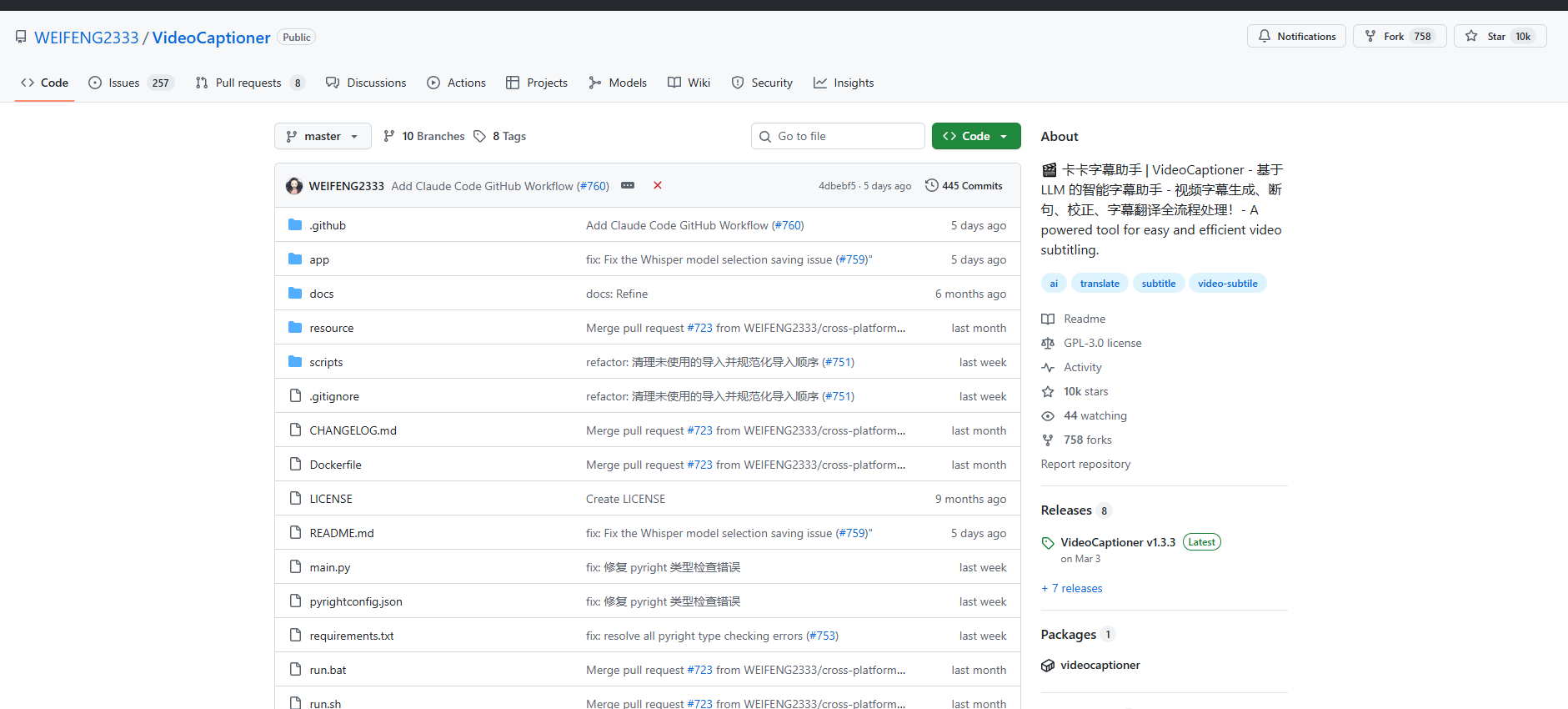1568x709 pixels.
Task: Click the branches icon beside 10 Branches
Action: (x=389, y=136)
